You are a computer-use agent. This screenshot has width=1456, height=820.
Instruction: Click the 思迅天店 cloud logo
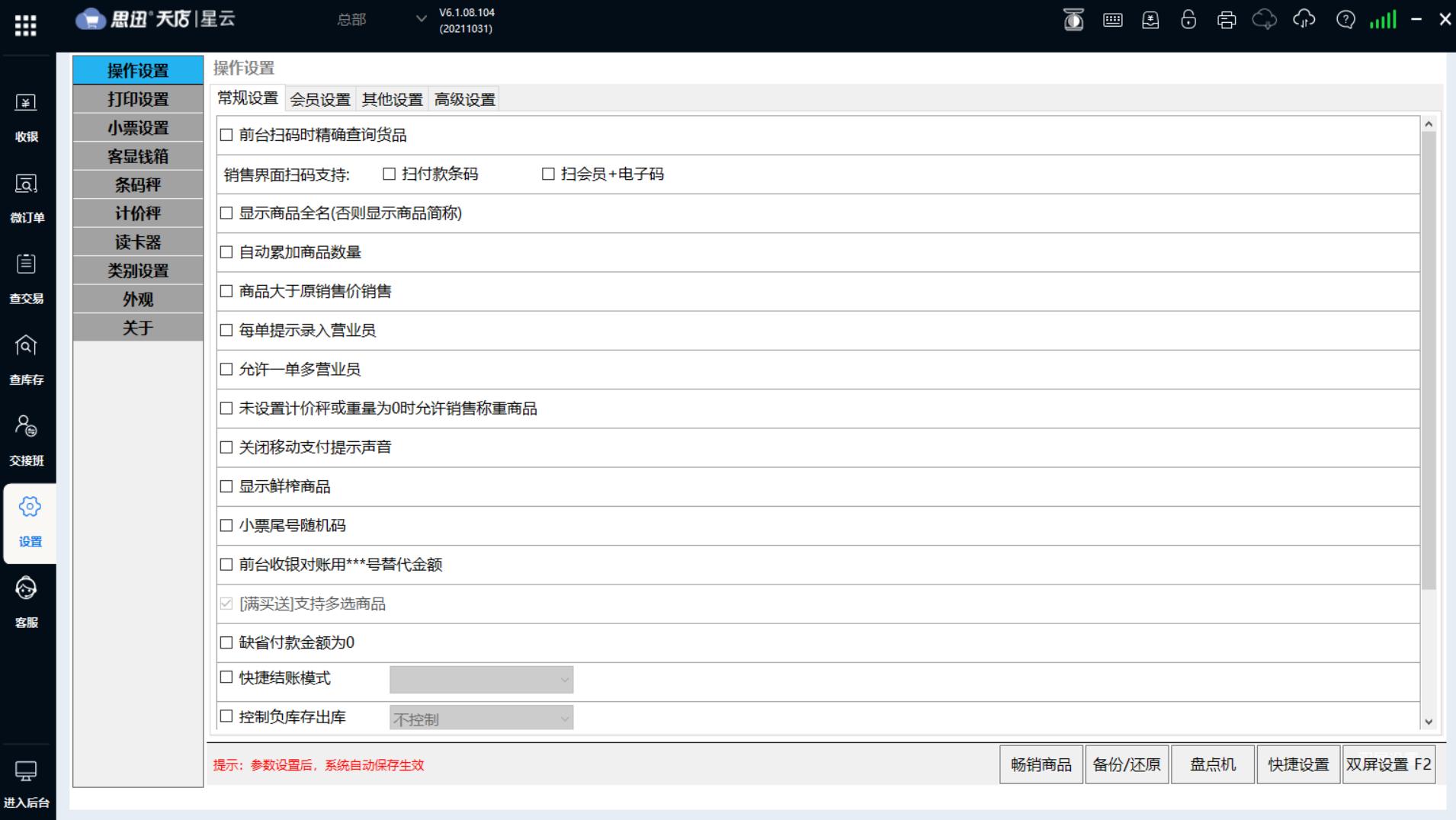pyautogui.click(x=90, y=19)
